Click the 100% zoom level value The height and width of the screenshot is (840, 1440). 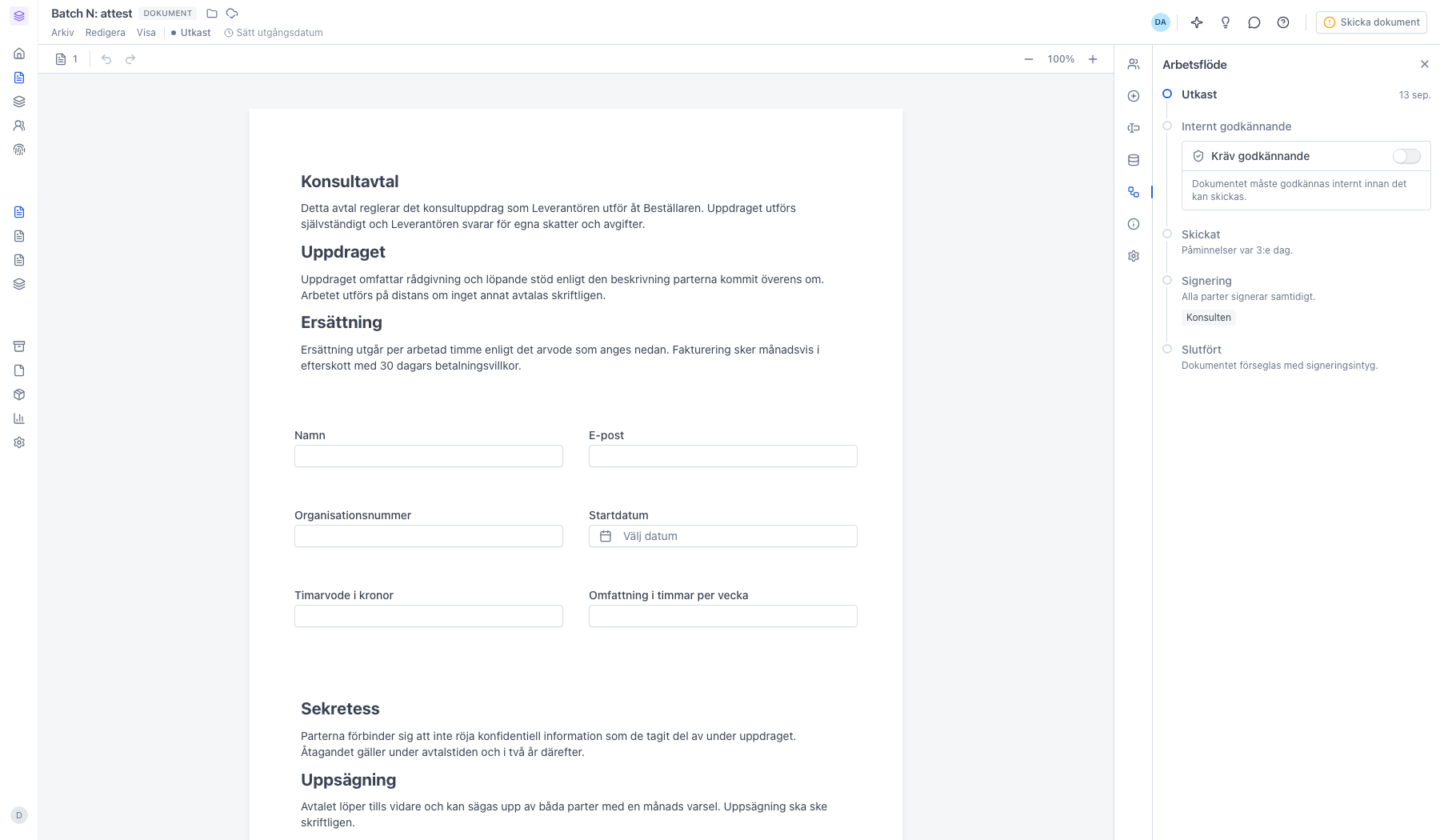1061,59
